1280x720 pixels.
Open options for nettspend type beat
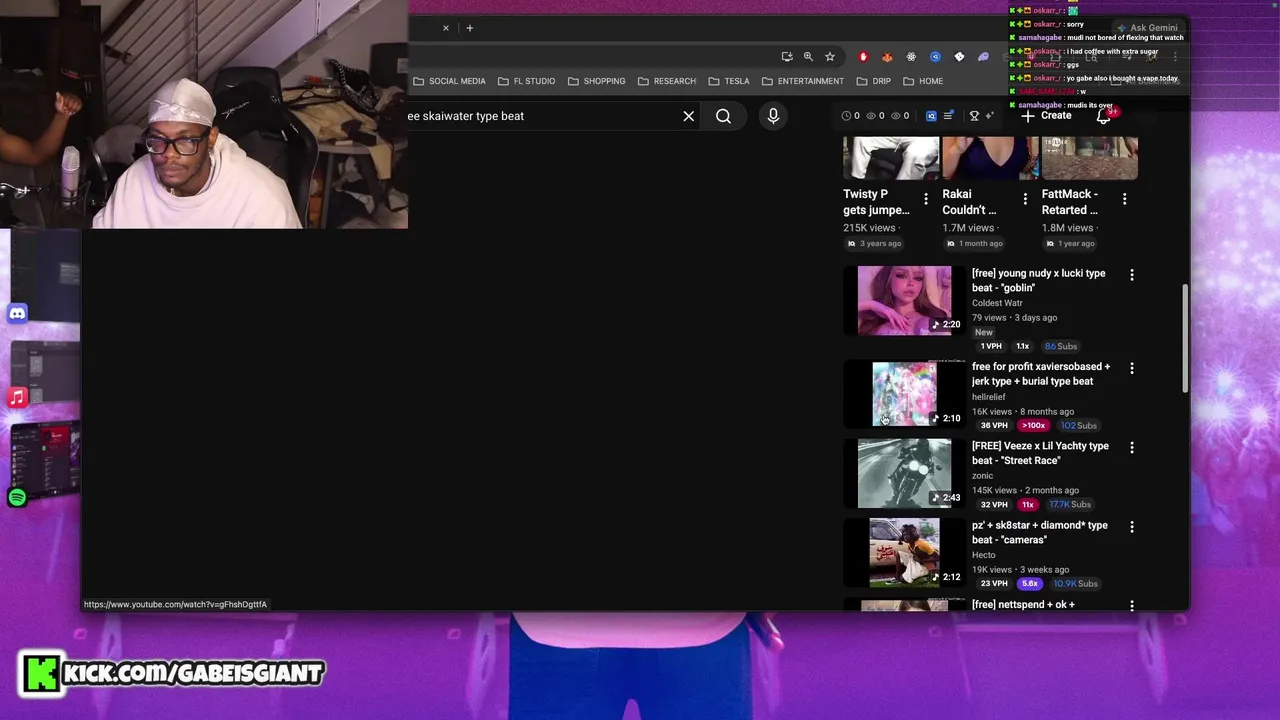1132,606
